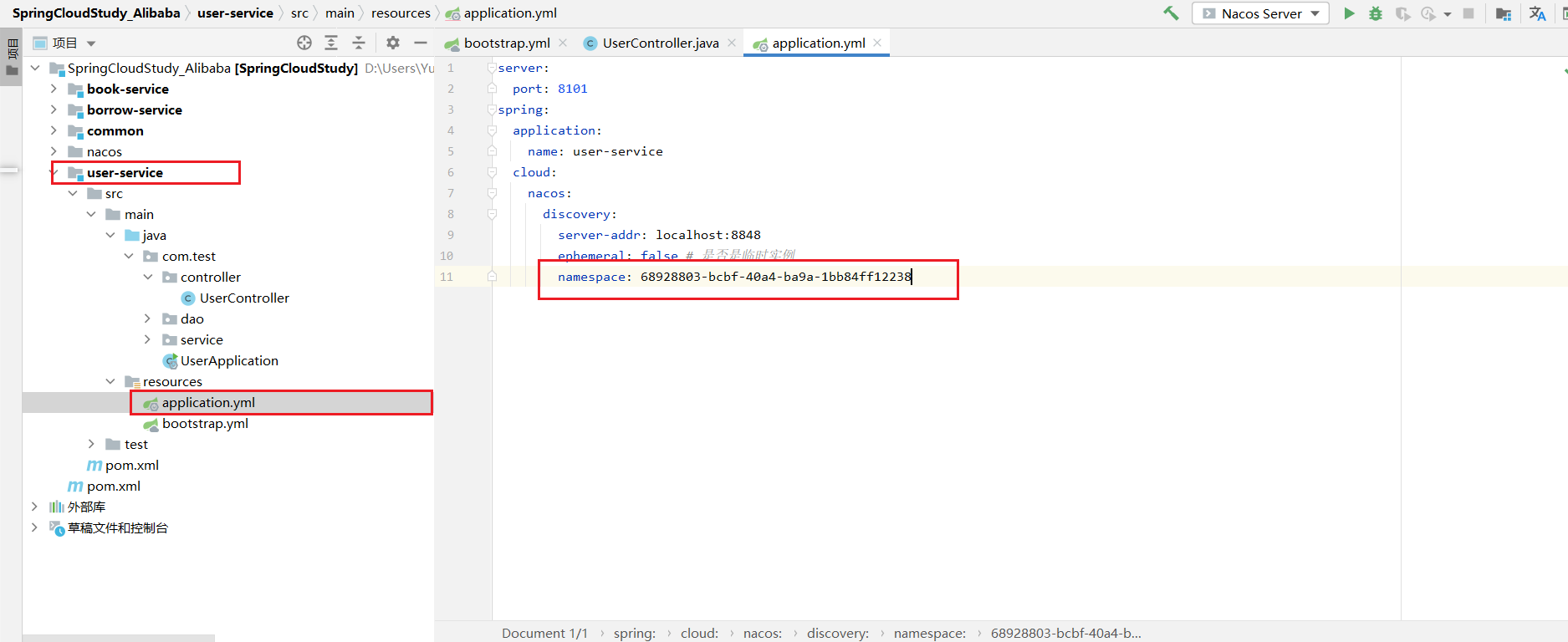Click the fold marker beside server line
Image resolution: width=1568 pixels, height=642 pixels.
[492, 68]
